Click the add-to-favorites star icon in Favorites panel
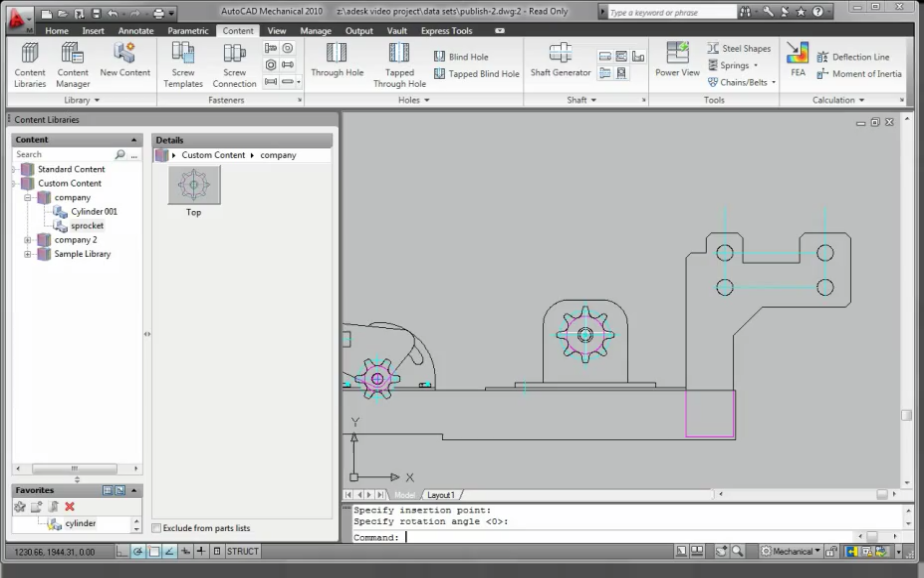The image size is (924, 578). click(20, 506)
